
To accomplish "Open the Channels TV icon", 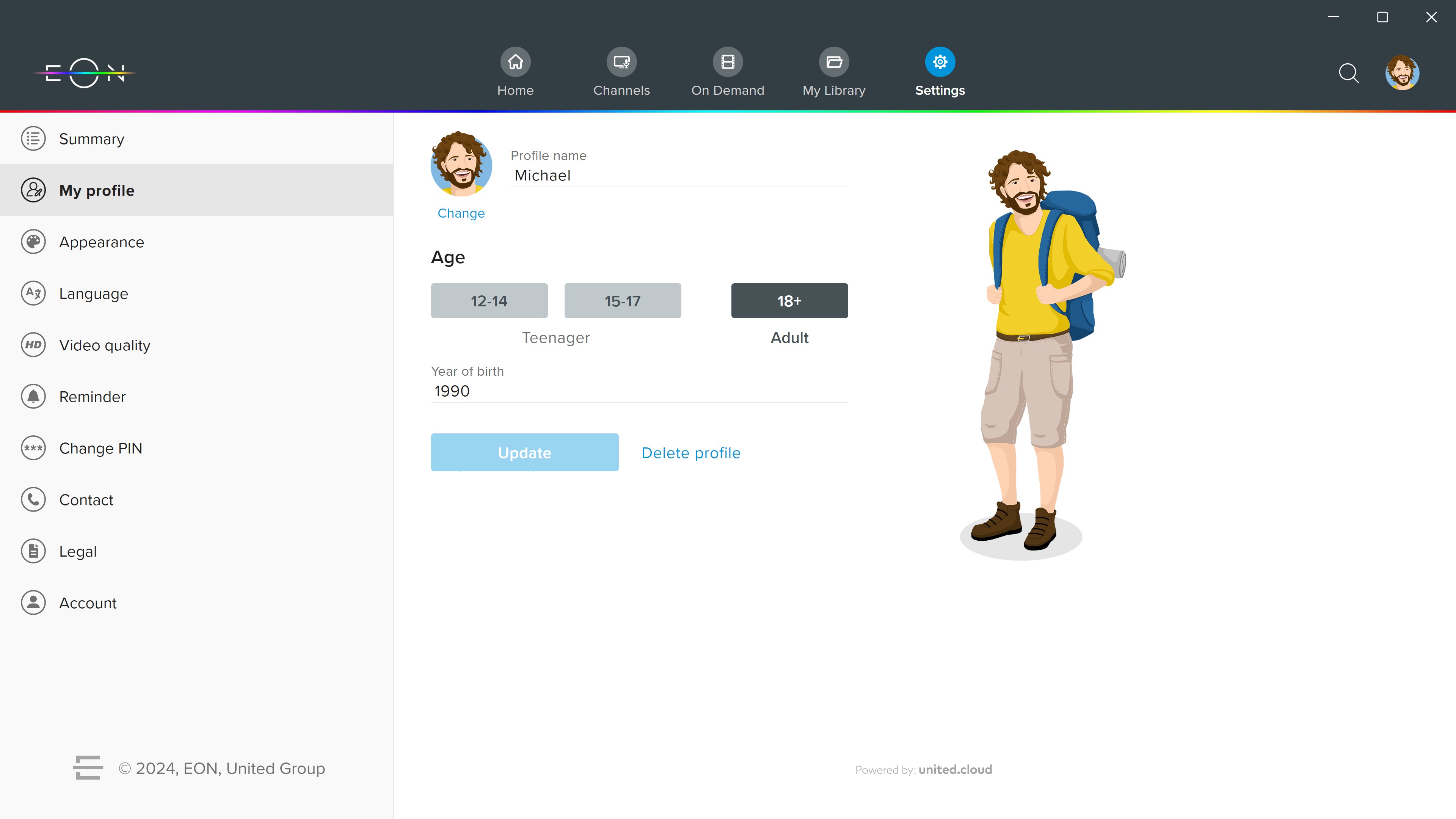I will click(621, 61).
